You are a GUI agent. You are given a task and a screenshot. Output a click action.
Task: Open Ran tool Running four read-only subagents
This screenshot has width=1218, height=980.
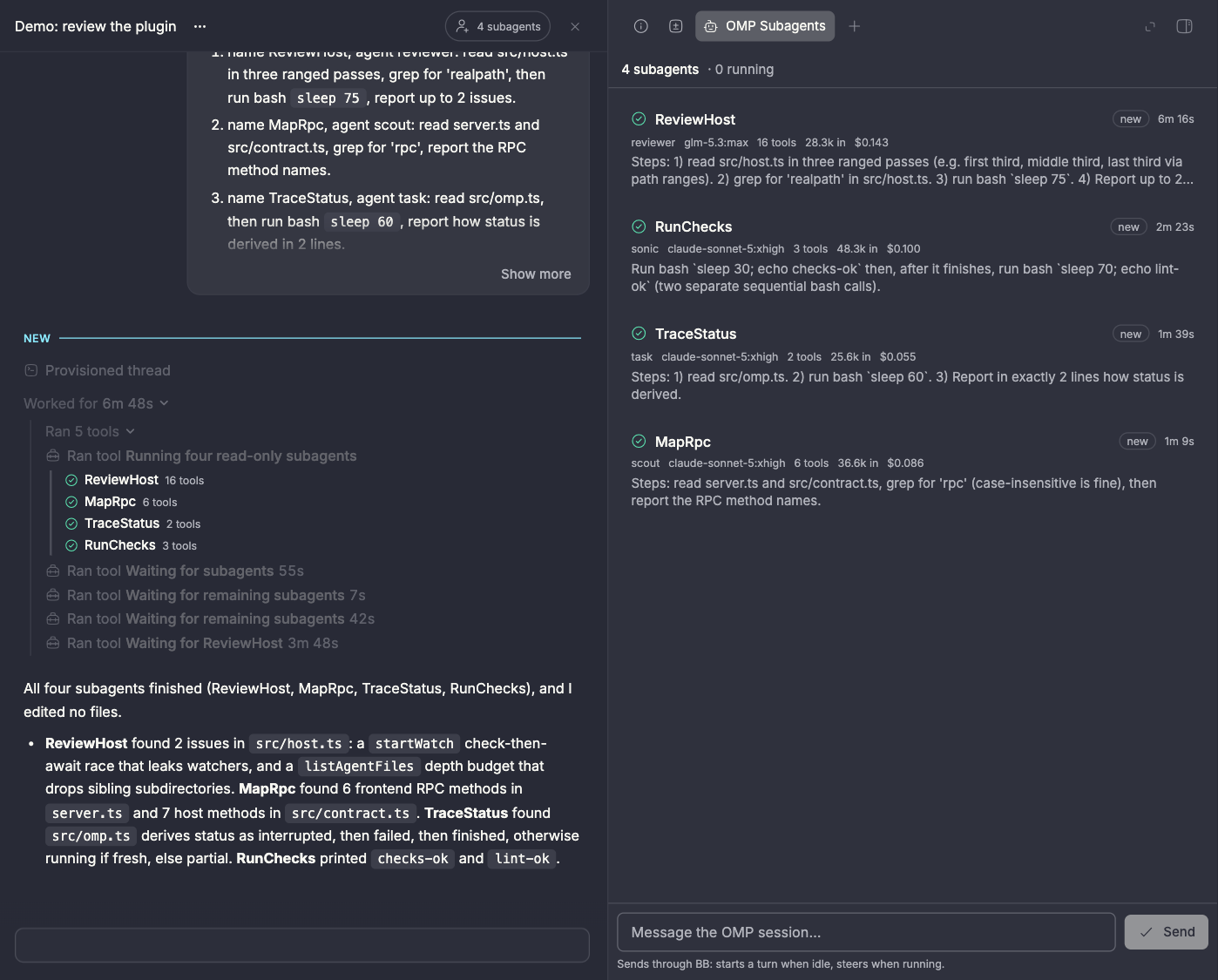201,456
